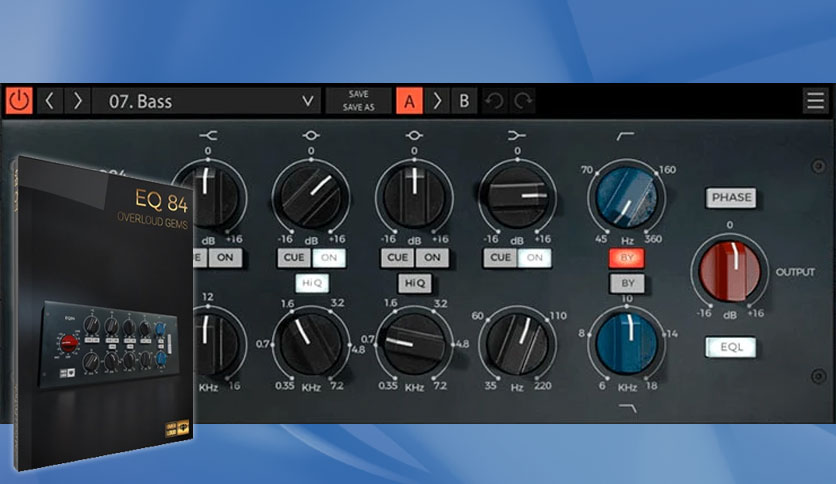This screenshot has height=484, width=836.
Task: Open the hamburger menu
Action: (815, 100)
